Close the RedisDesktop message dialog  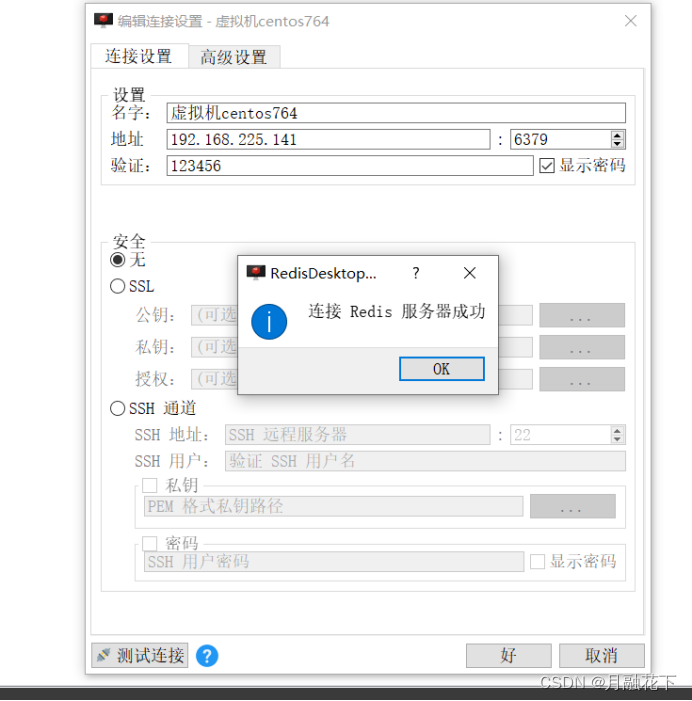(469, 273)
